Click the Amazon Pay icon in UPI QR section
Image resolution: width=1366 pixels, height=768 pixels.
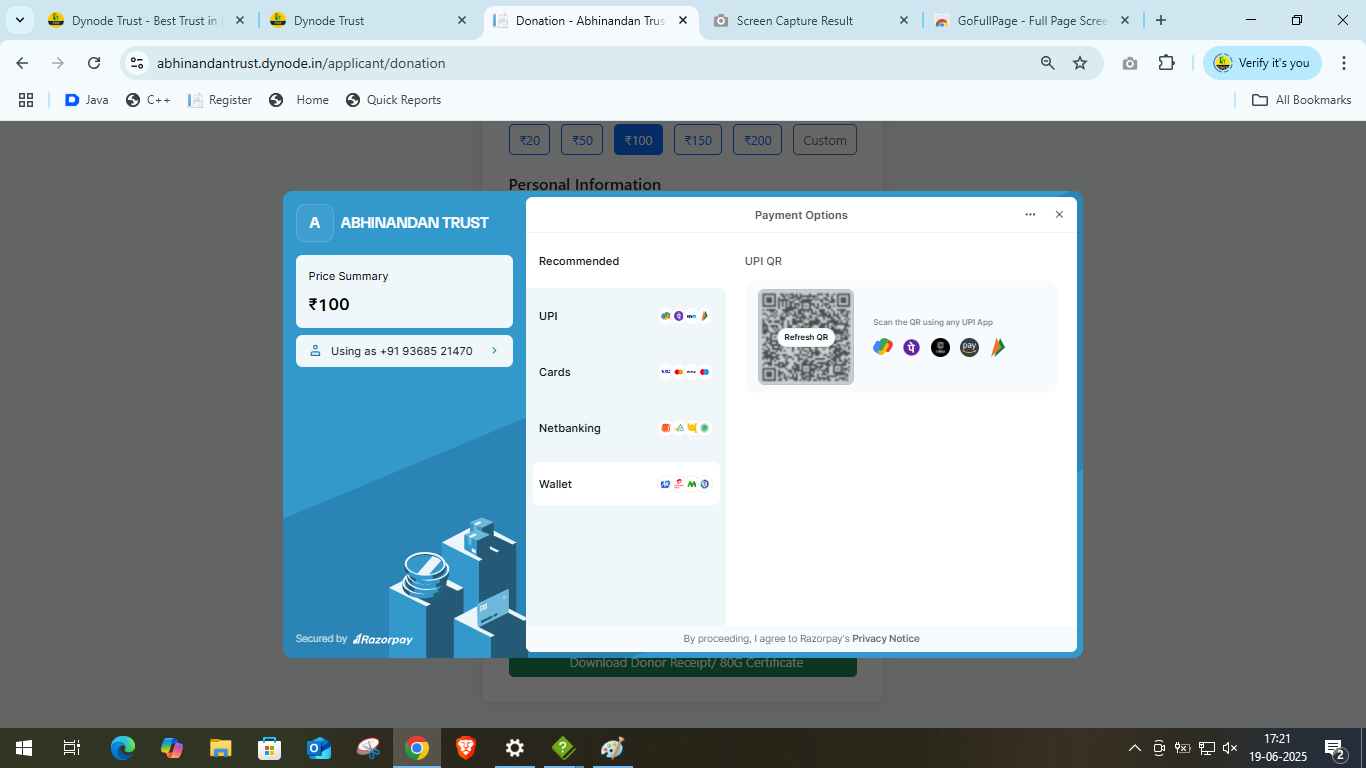pyautogui.click(x=969, y=347)
